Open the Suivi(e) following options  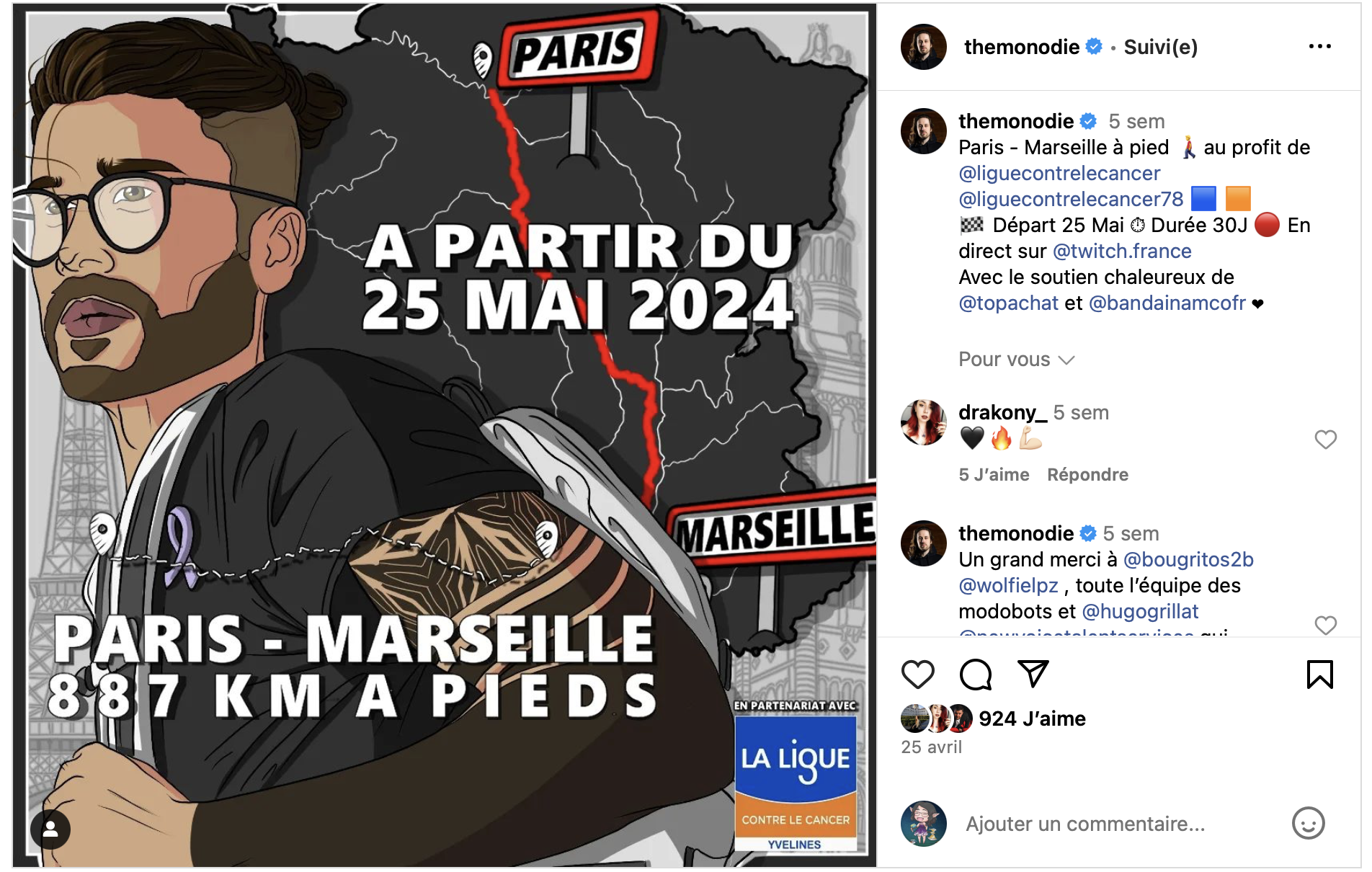1160,47
